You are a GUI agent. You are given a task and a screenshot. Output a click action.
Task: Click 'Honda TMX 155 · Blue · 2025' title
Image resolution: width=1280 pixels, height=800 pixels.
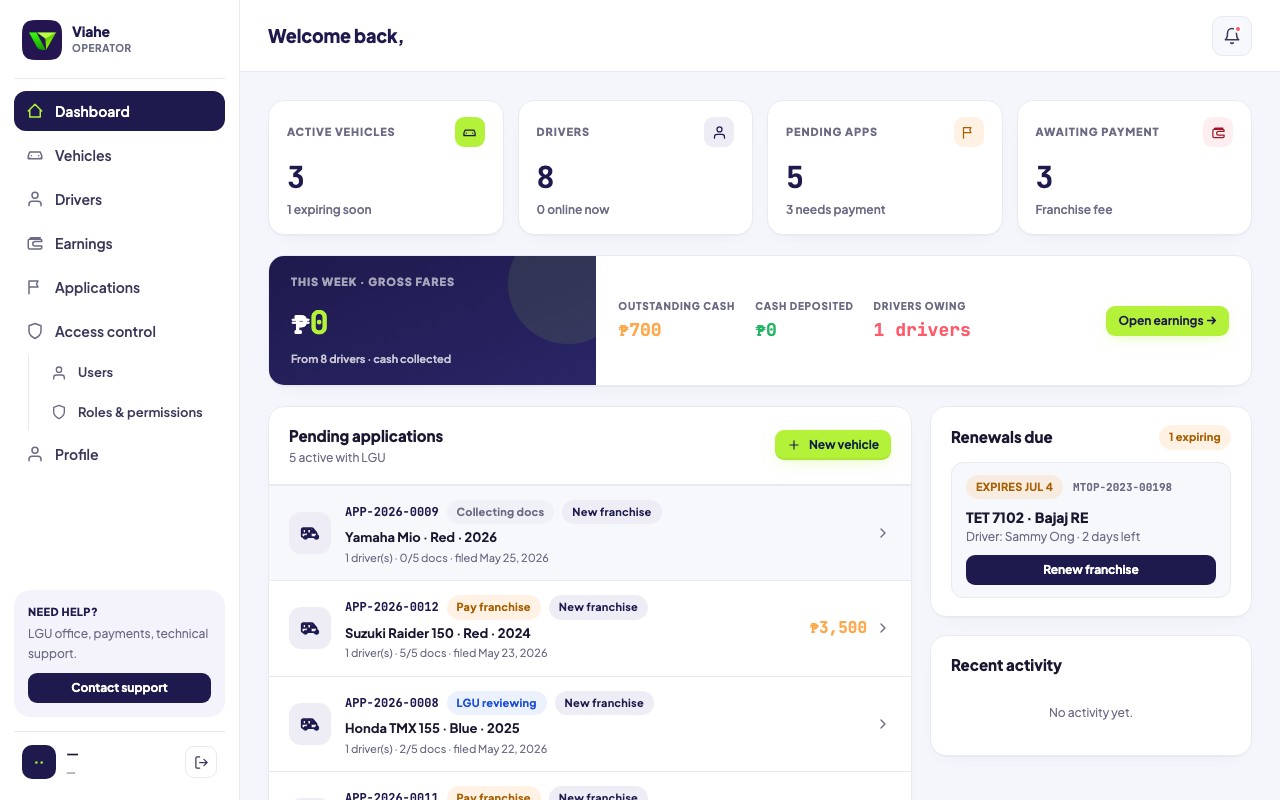point(433,728)
